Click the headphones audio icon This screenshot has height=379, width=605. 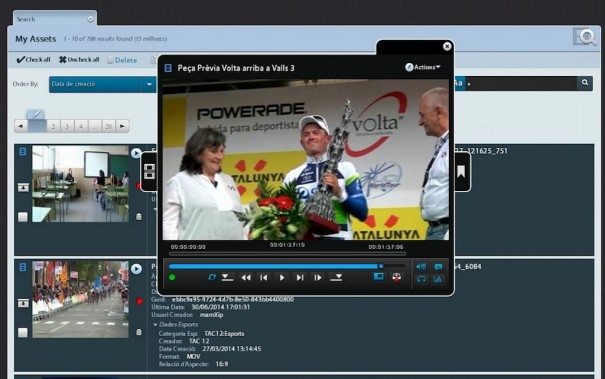[x=421, y=279]
